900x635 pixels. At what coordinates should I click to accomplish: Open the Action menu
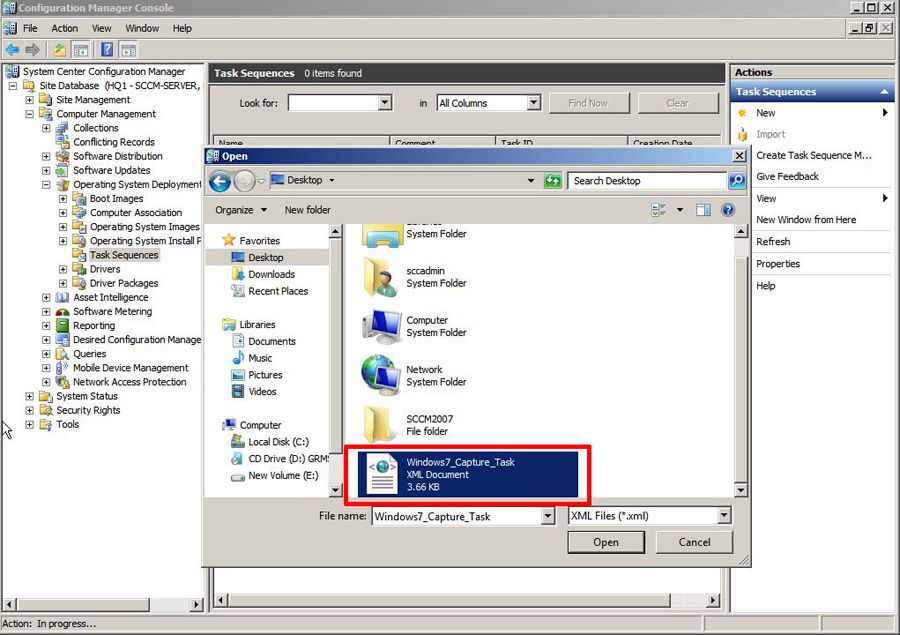pos(64,28)
